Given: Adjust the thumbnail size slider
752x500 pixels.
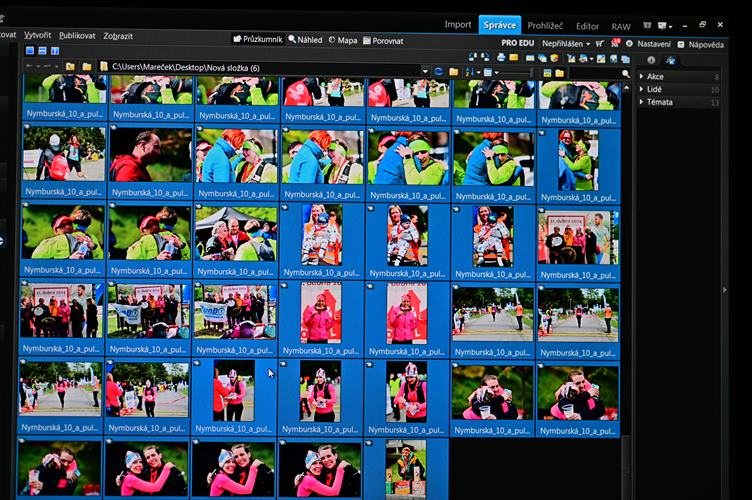Looking at the screenshot, I should [x=517, y=72].
